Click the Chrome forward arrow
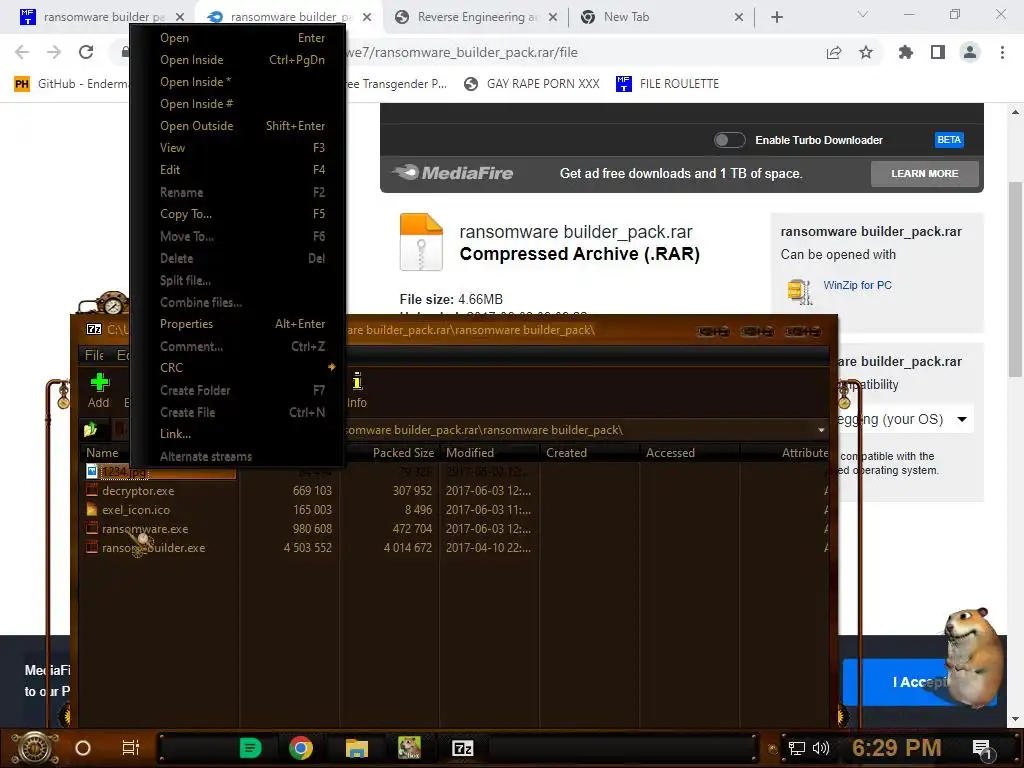This screenshot has width=1024, height=768. click(x=54, y=52)
